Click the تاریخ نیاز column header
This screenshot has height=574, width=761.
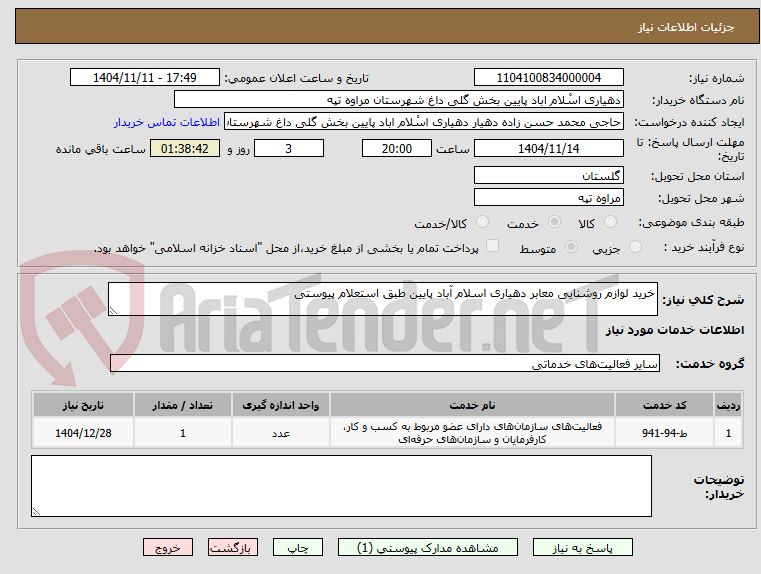[x=83, y=405]
